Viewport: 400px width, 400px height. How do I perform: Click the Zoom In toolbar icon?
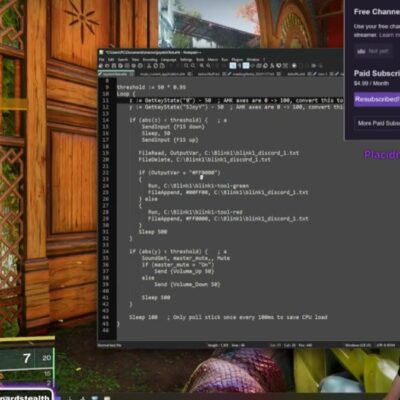click(x=202, y=66)
